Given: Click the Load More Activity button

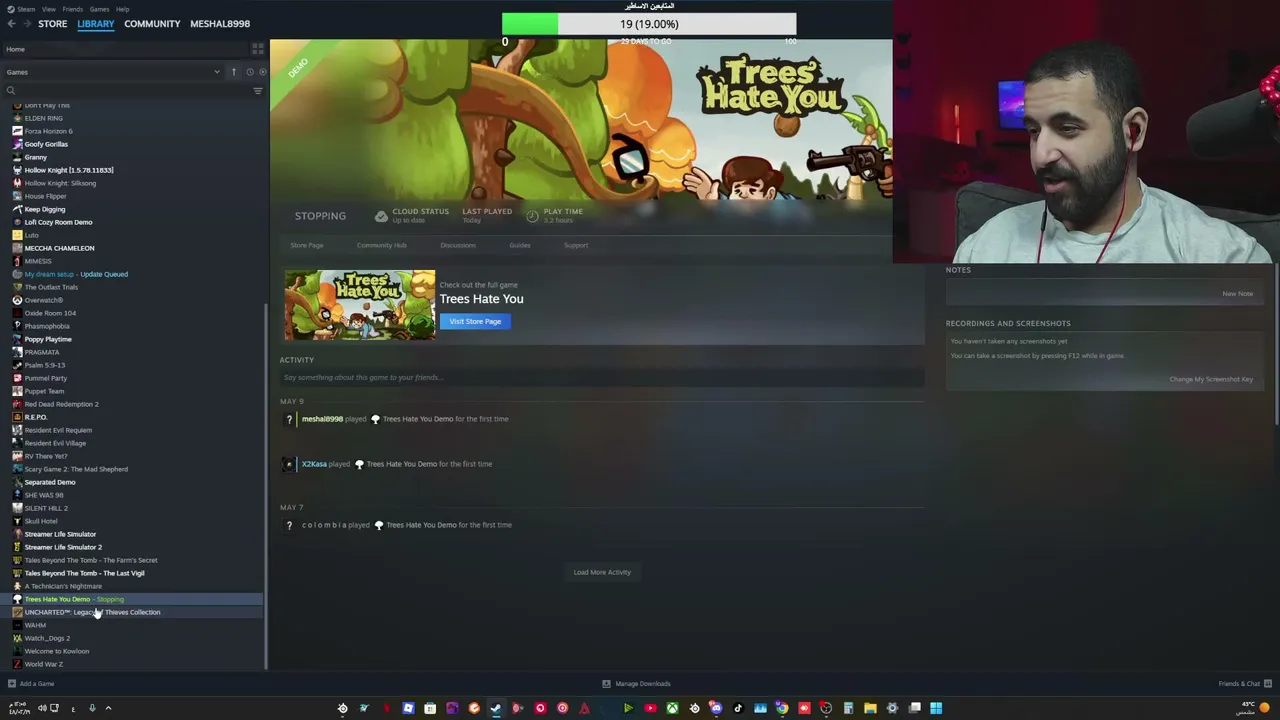Looking at the screenshot, I should (x=602, y=572).
